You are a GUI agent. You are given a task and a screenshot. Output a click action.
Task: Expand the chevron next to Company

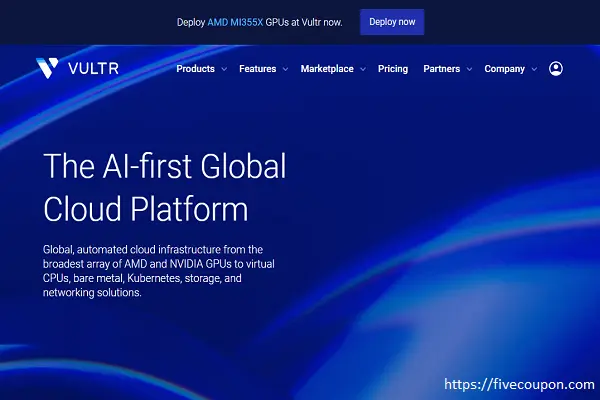535,69
